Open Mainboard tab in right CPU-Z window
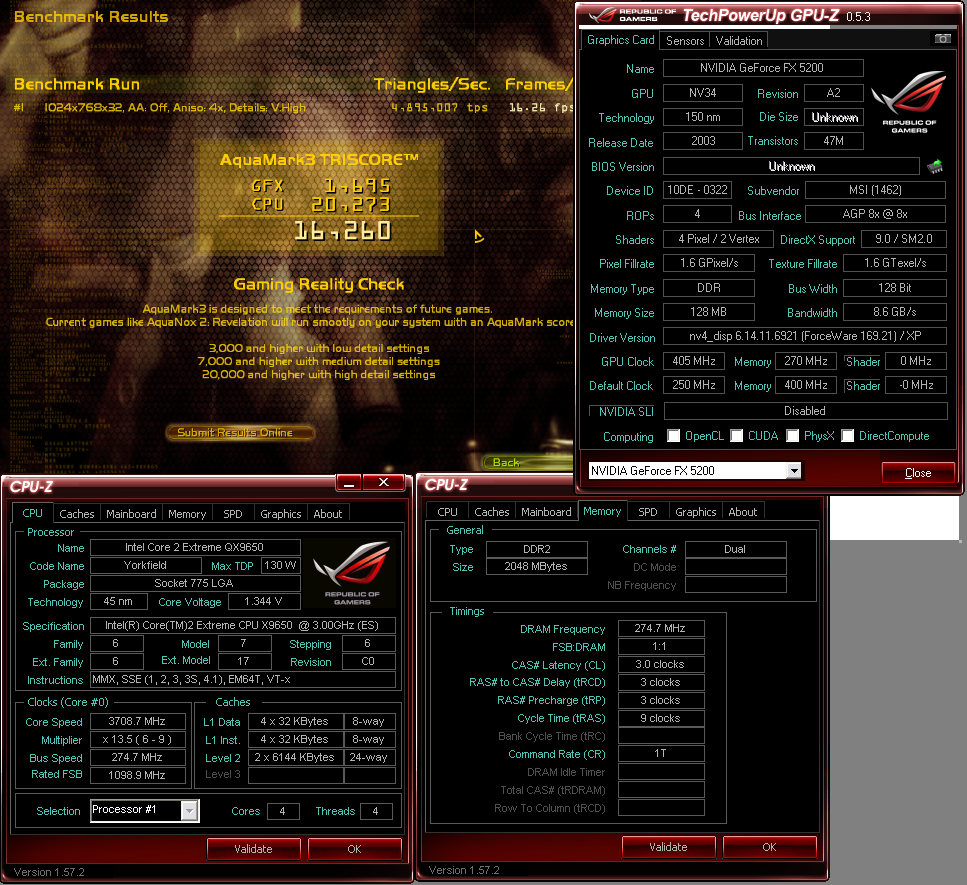The image size is (967, 885). click(546, 512)
